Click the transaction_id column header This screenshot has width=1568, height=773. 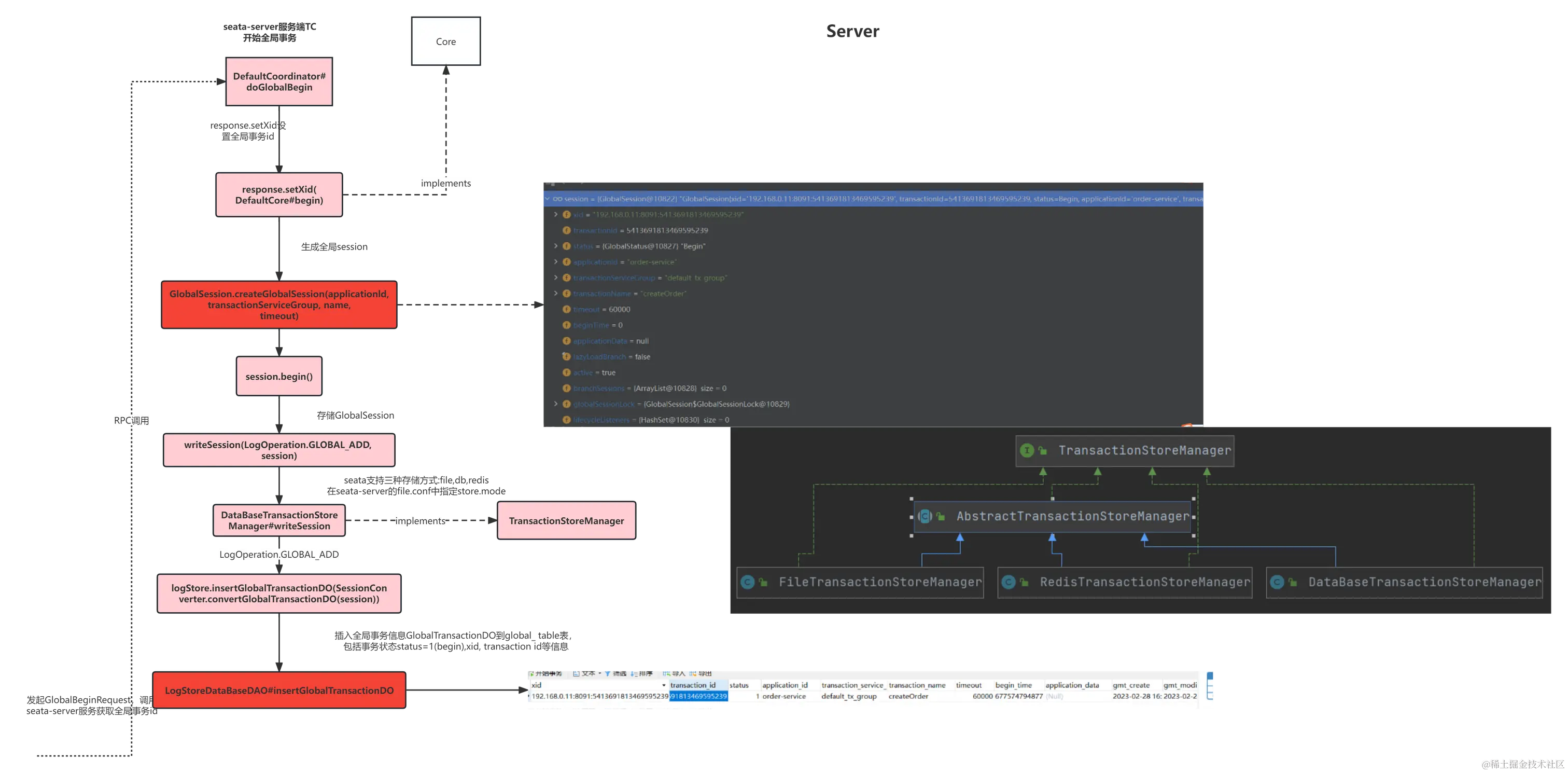tap(693, 685)
